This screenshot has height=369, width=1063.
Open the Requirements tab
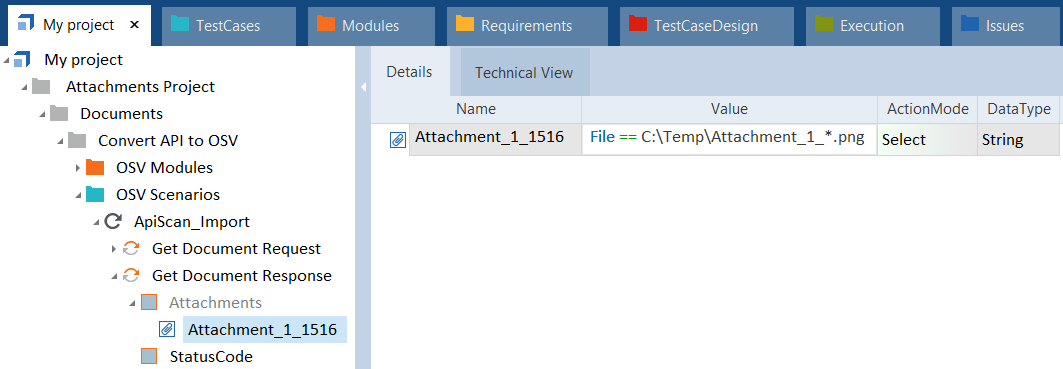coord(526,26)
